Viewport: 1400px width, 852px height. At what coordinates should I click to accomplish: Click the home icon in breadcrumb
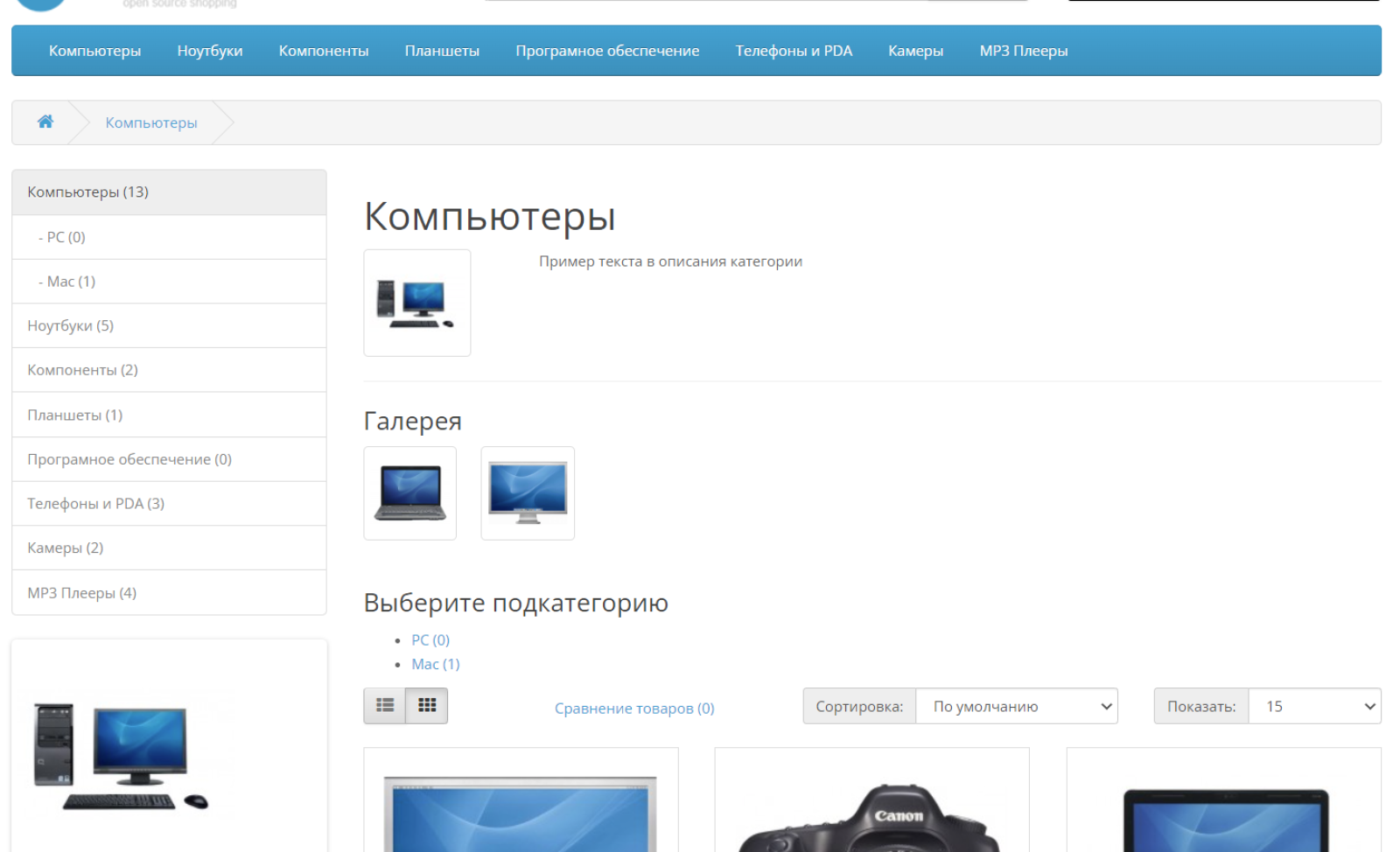[x=45, y=122]
